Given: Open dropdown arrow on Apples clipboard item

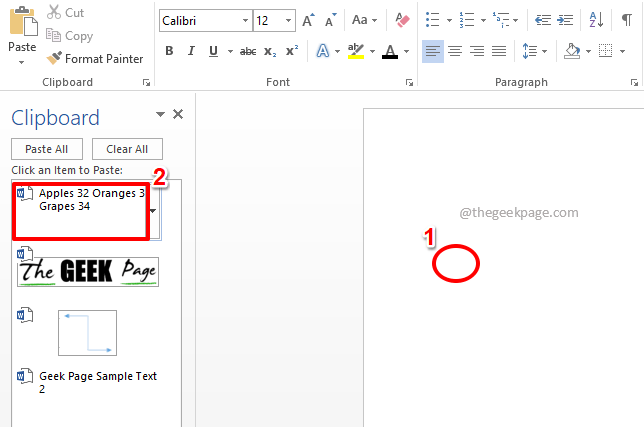Looking at the screenshot, I should pyautogui.click(x=152, y=211).
